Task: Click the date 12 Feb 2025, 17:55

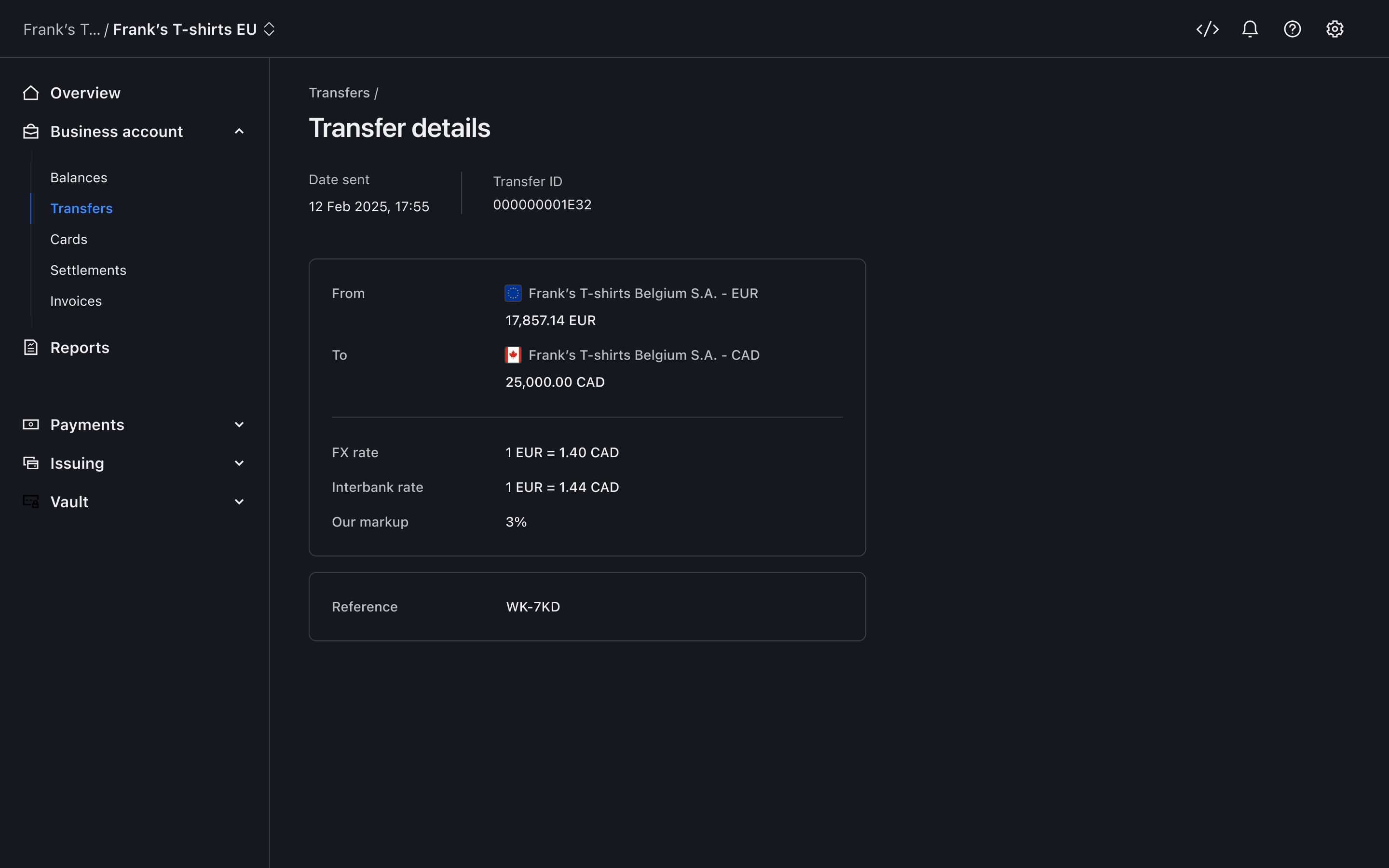Action: tap(369, 207)
